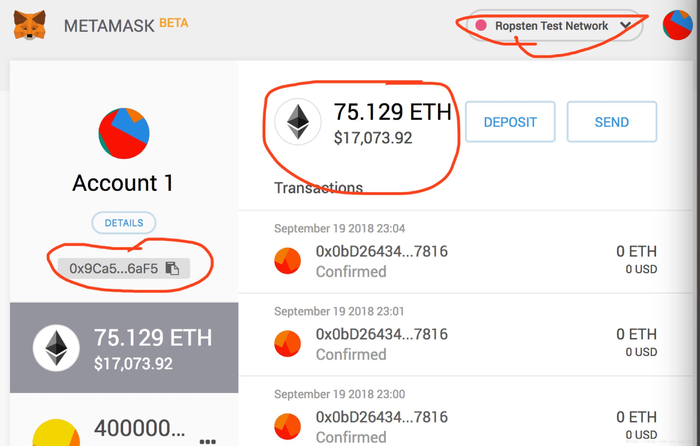Select the 75.129 ETH asset in sidebar
This screenshot has width=700, height=446.
click(x=124, y=348)
